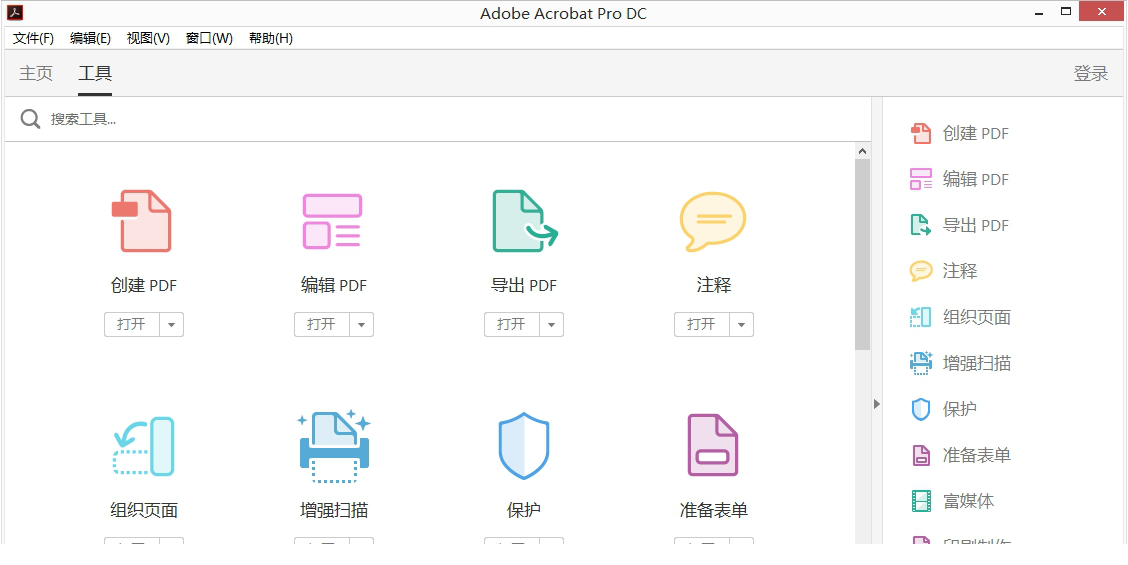Select 创建 PDF icon in right sidebar
Image resolution: width=1128 pixels, height=565 pixels.
[x=921, y=133]
